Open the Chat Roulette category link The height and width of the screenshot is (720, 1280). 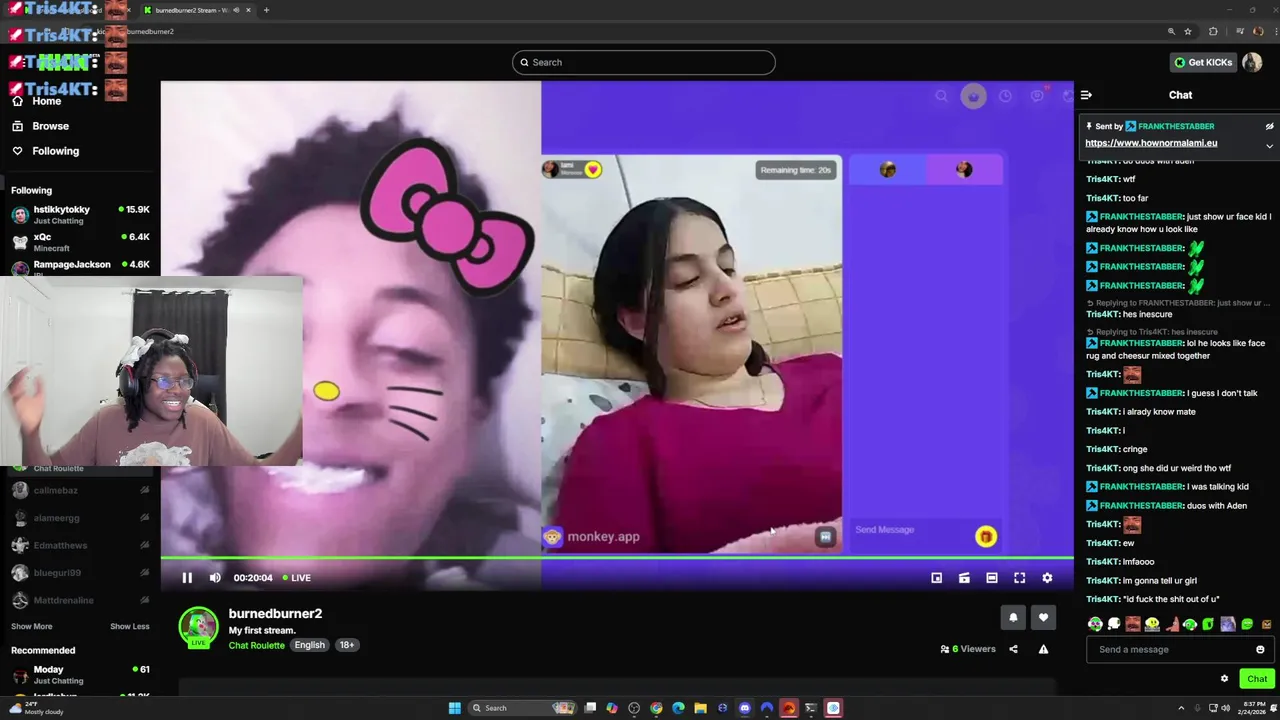(256, 645)
